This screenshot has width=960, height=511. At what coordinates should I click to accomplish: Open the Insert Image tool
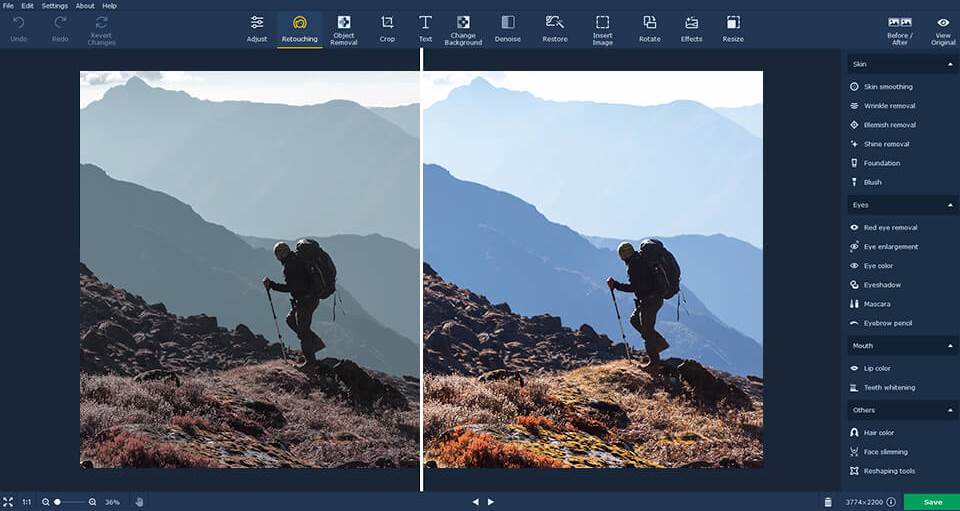click(x=602, y=29)
